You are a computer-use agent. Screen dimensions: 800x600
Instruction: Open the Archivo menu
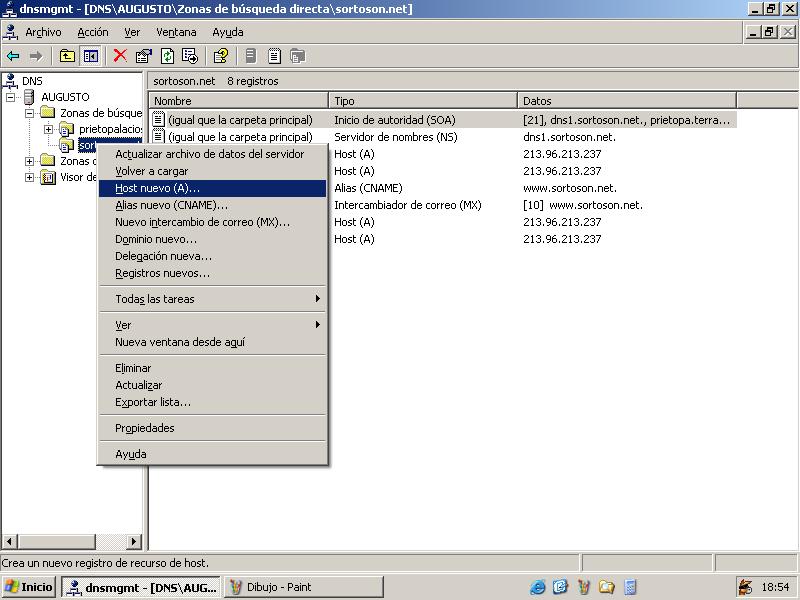point(43,32)
